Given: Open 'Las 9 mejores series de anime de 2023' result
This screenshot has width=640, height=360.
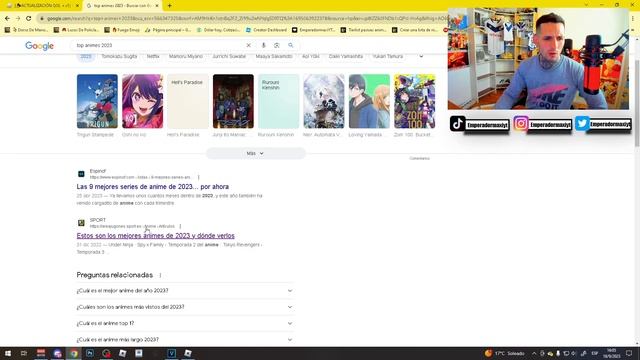Looking at the screenshot, I should pyautogui.click(x=153, y=187).
